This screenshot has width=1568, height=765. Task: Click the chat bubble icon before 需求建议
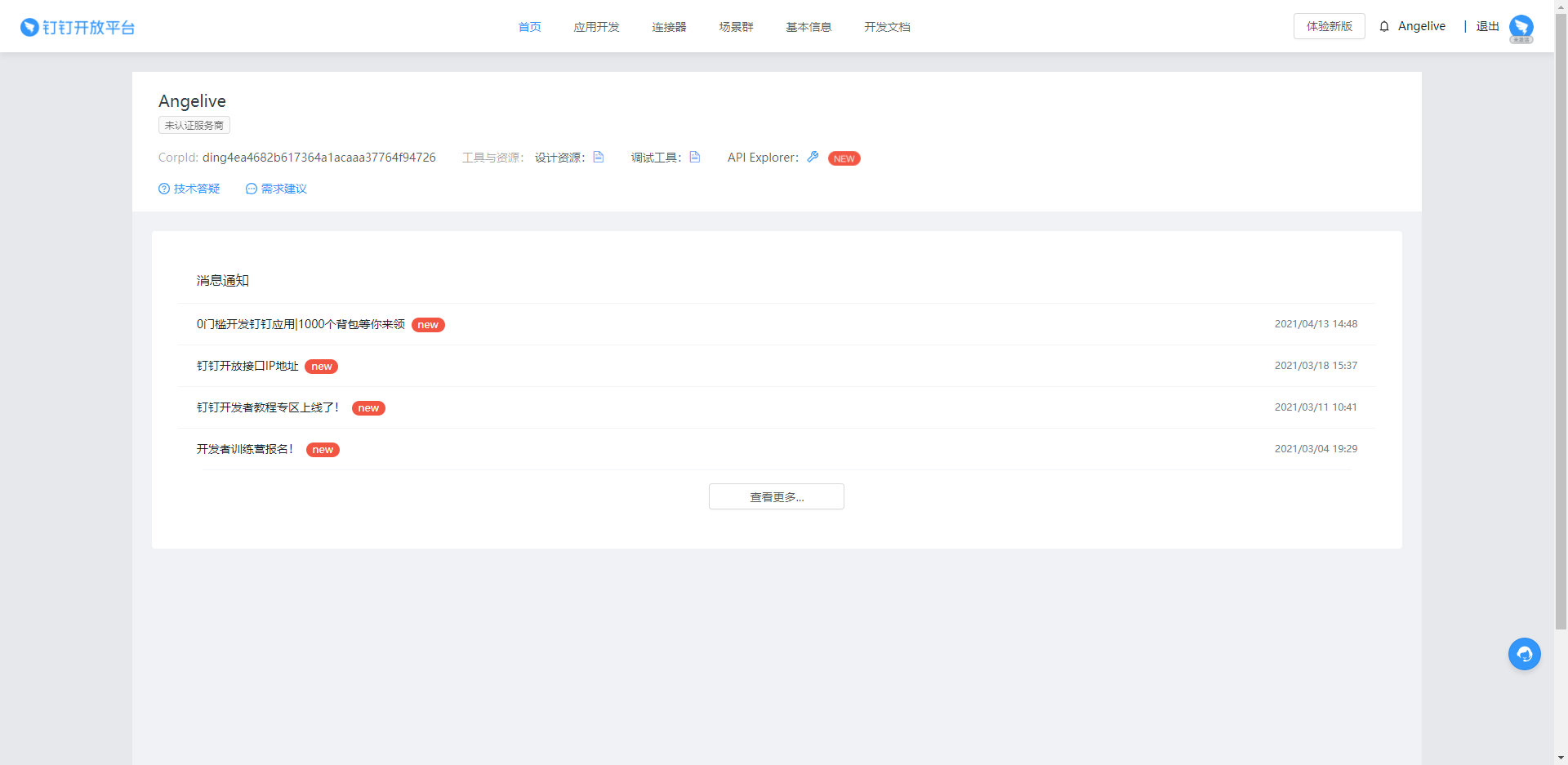[x=252, y=189]
